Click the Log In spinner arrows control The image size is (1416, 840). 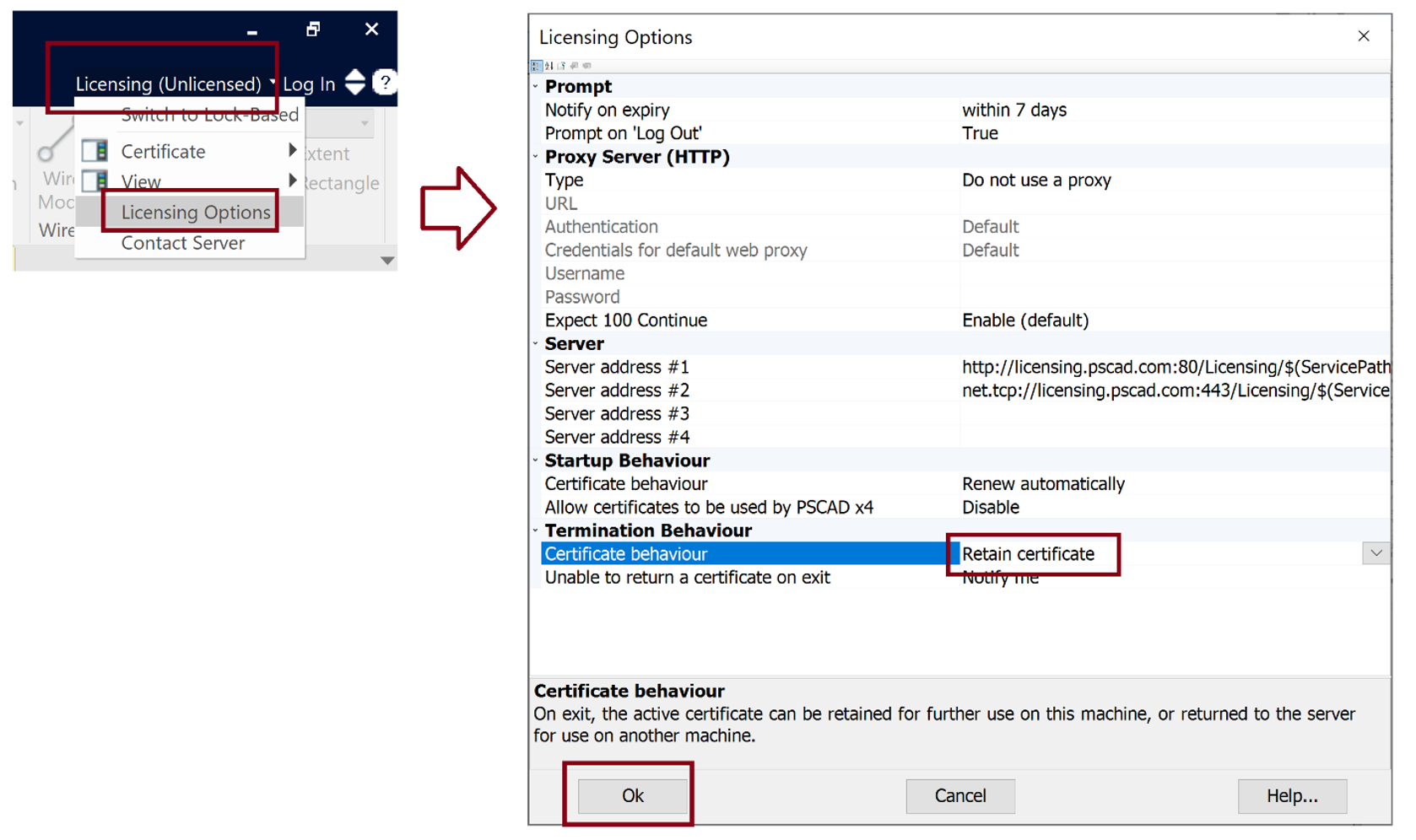[x=355, y=81]
